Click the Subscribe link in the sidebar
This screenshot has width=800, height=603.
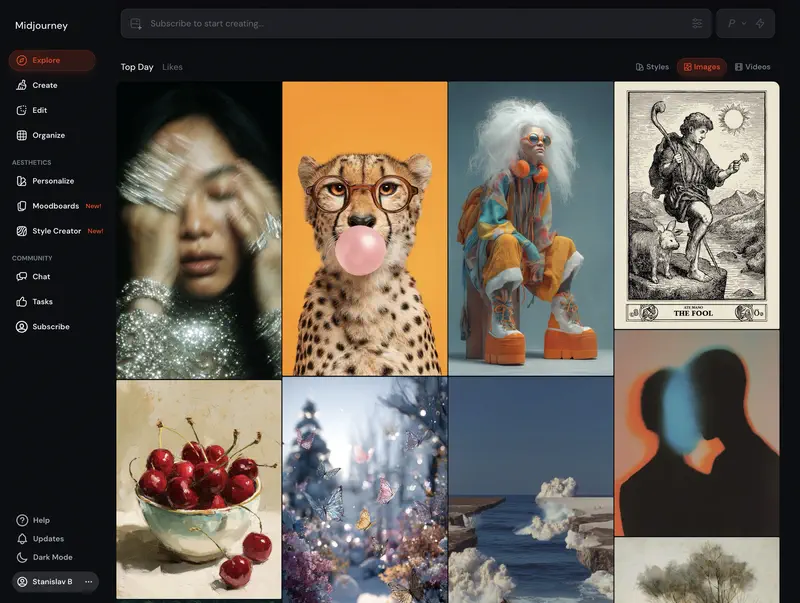50,326
